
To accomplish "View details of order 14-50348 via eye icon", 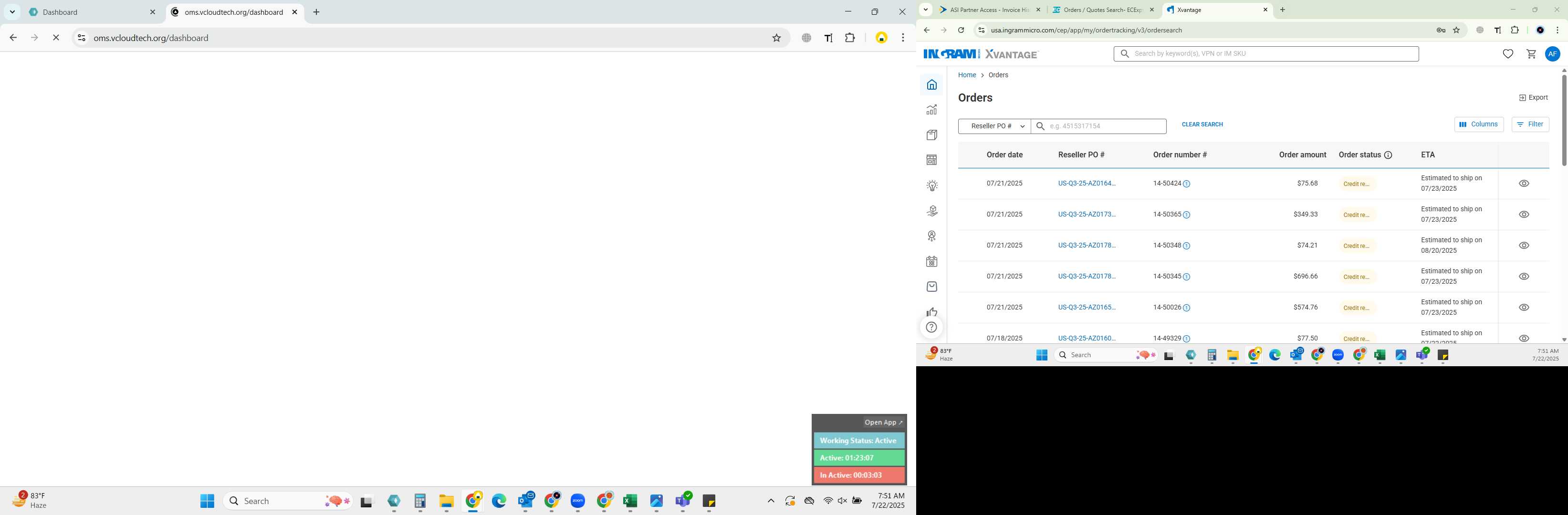I will tap(1524, 246).
